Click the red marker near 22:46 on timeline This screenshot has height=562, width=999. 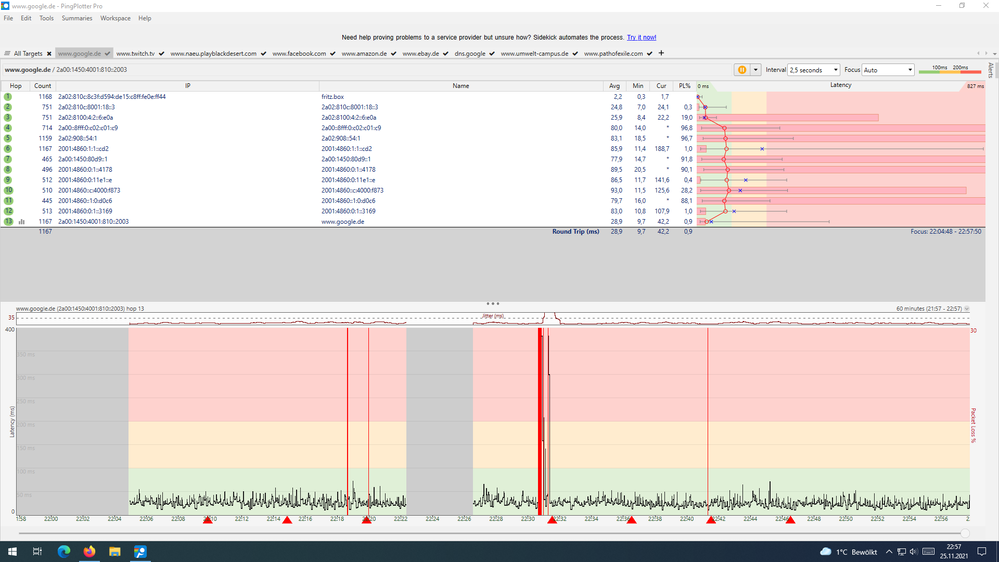tap(790, 520)
